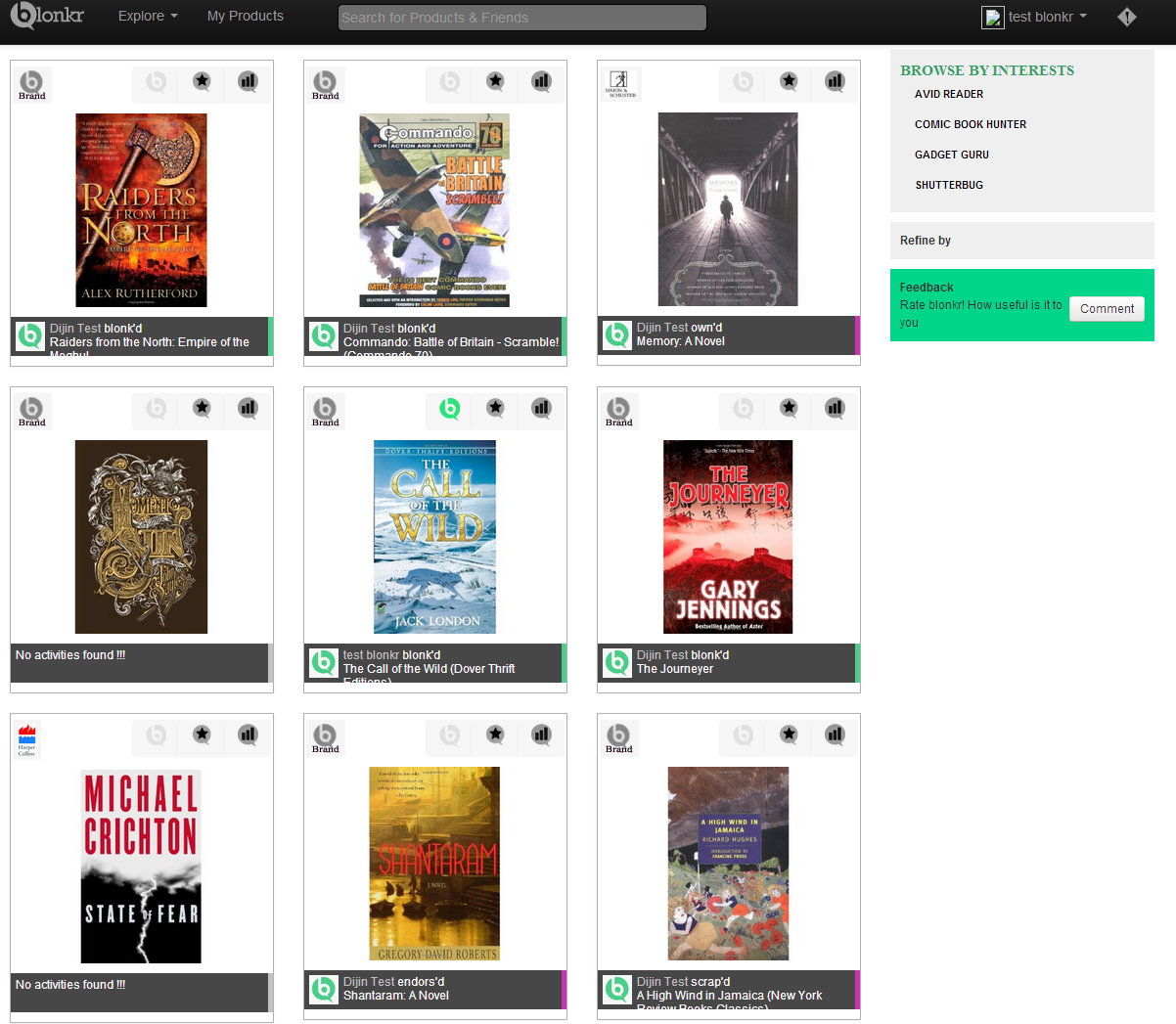Image resolution: width=1176 pixels, height=1024 pixels.
Task: Star the State of Fear book
Action: (202, 735)
